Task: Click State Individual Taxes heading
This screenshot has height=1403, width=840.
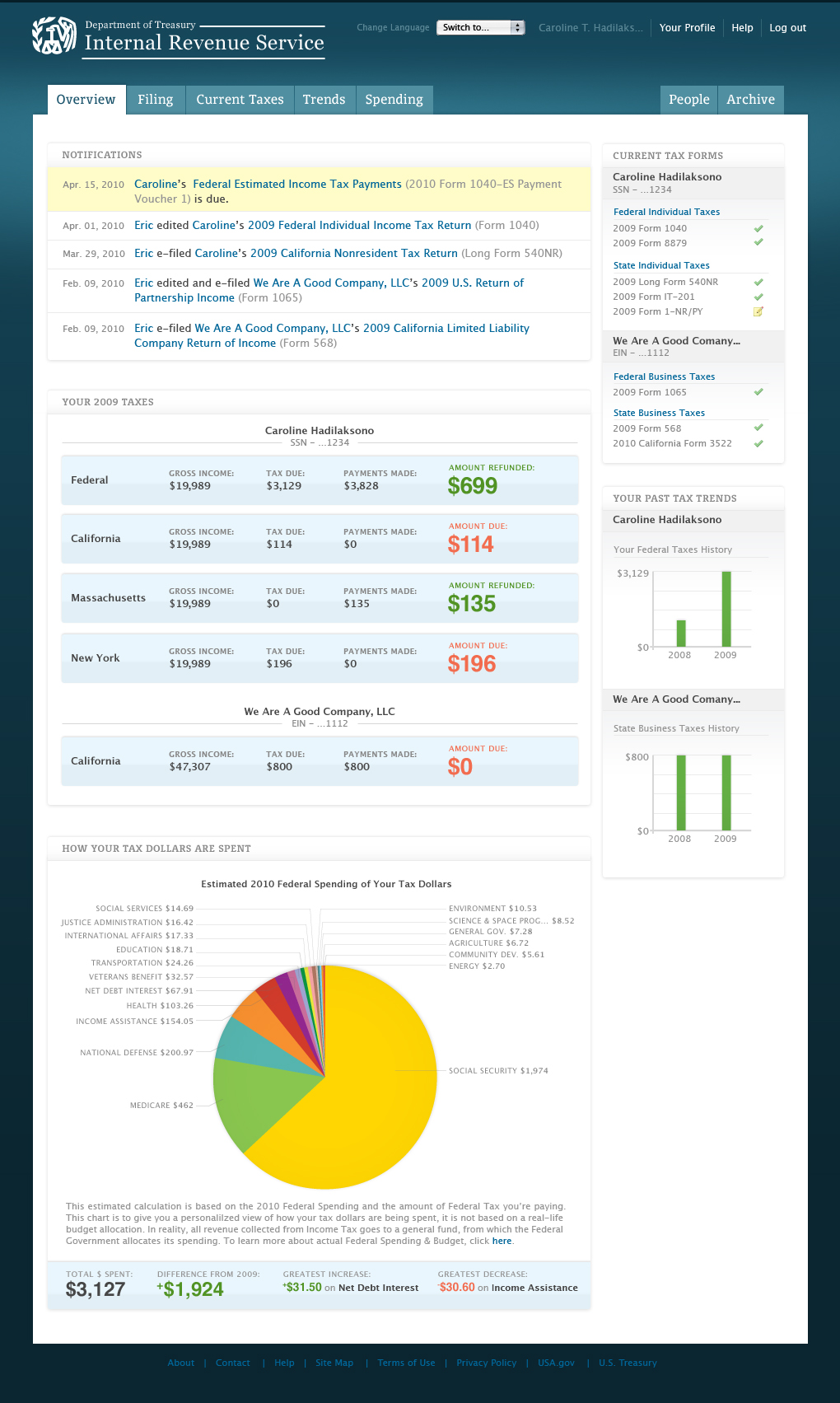Action: coord(661,265)
